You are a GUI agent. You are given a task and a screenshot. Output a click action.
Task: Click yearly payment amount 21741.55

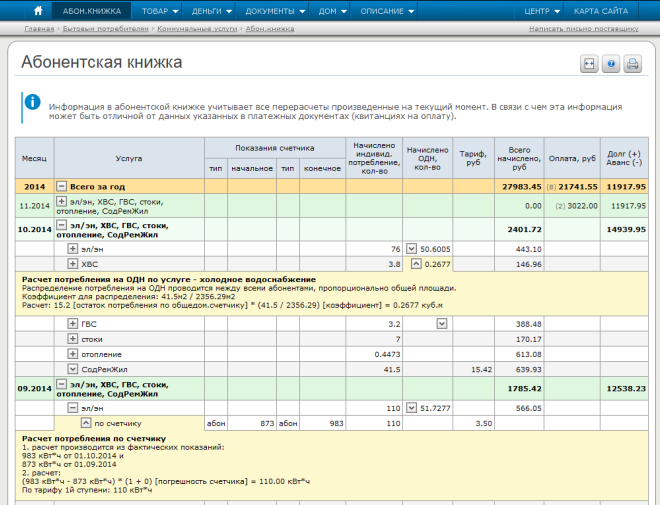(578, 186)
